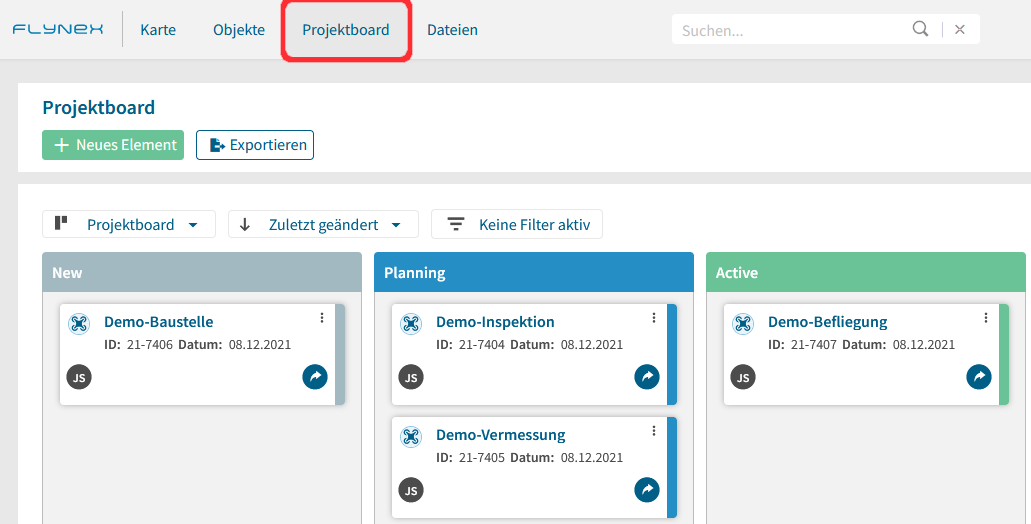Open the Keine Filter aktiv filter

pyautogui.click(x=517, y=224)
